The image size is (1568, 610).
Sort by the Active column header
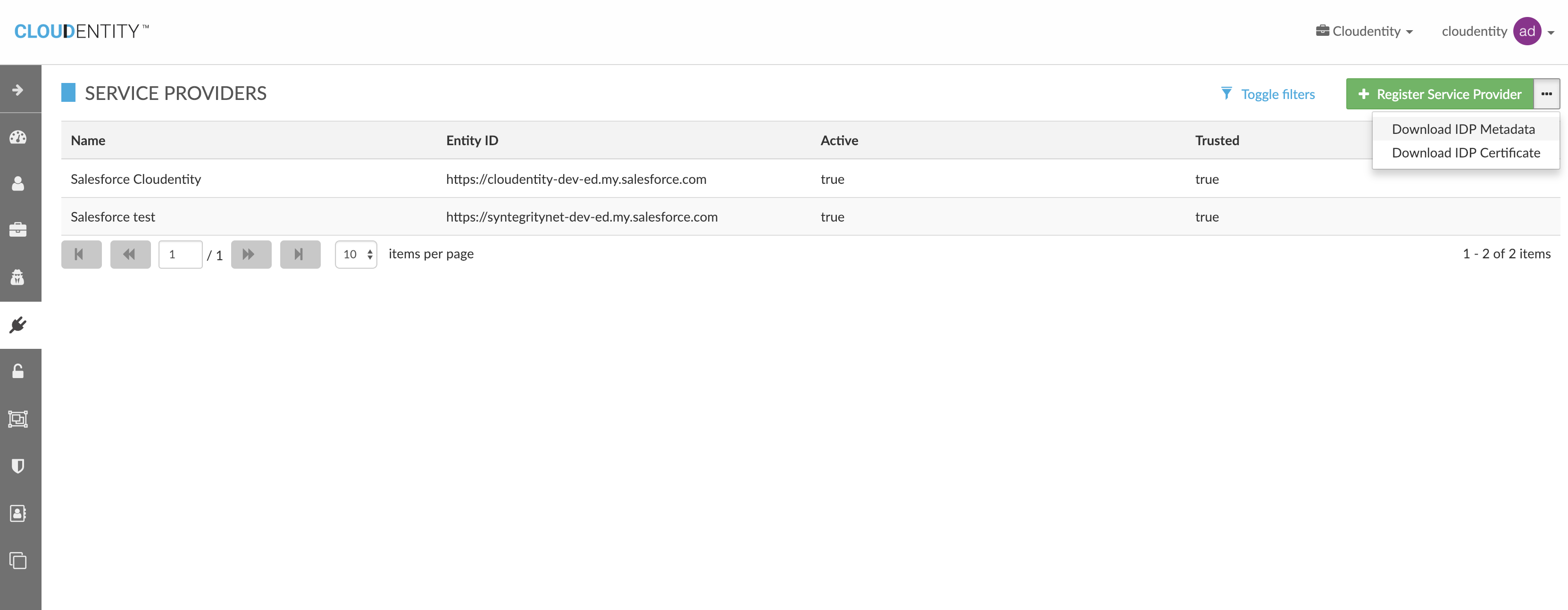[x=839, y=140]
